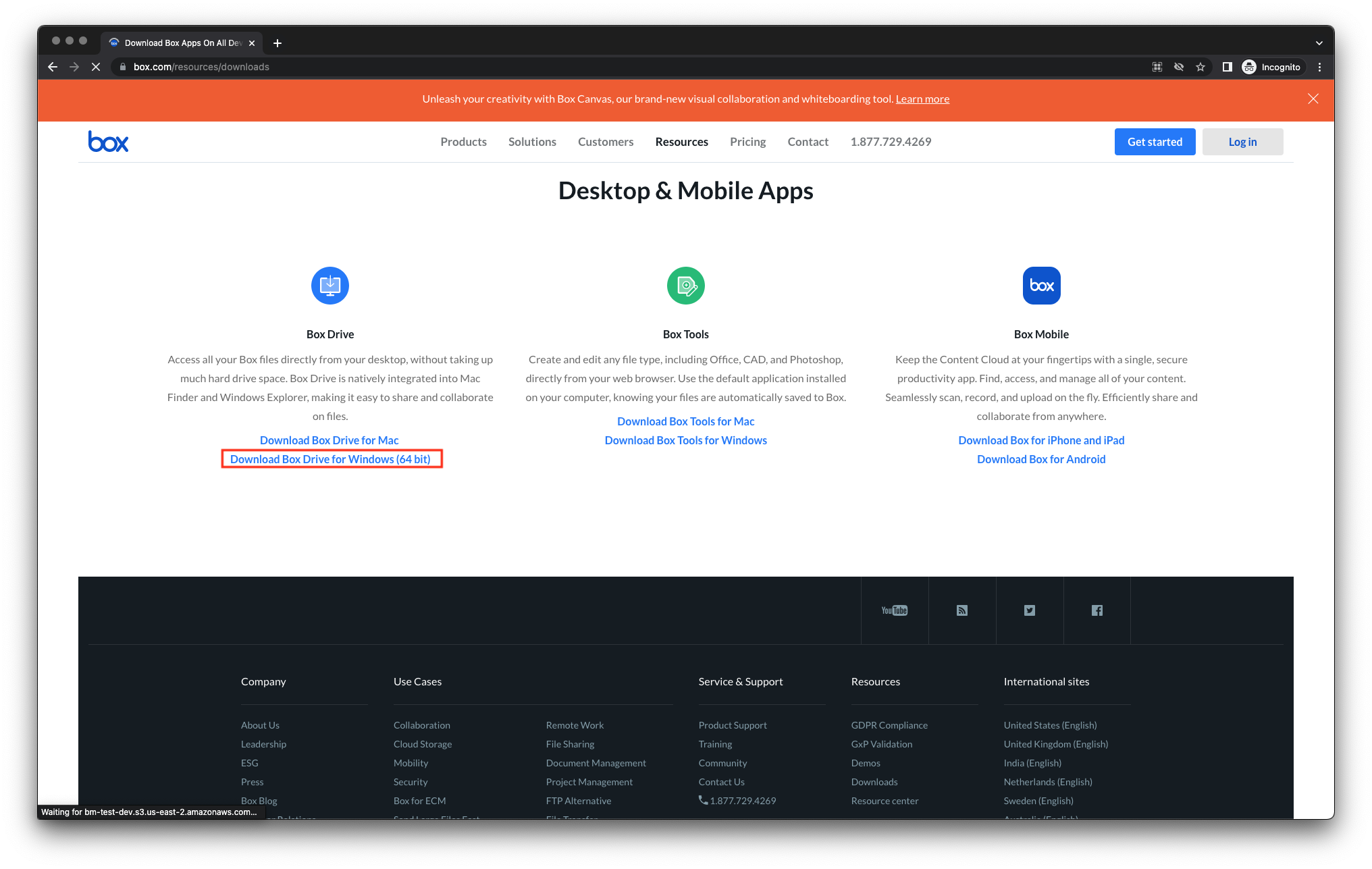
Task: Click the Box Mobile app icon
Action: (1041, 286)
